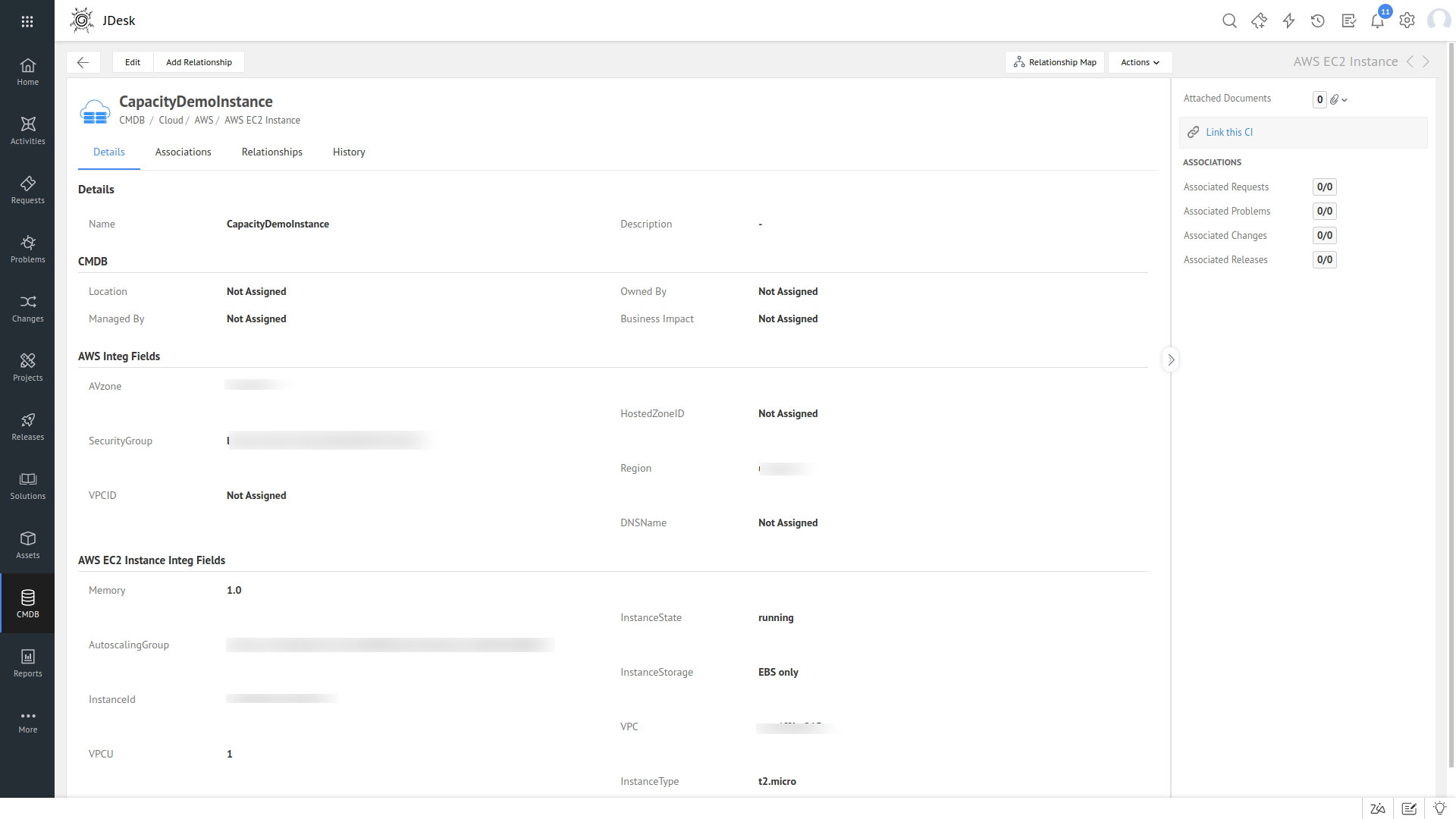
Task: Open the app grid launcher icon
Action: pos(27,21)
